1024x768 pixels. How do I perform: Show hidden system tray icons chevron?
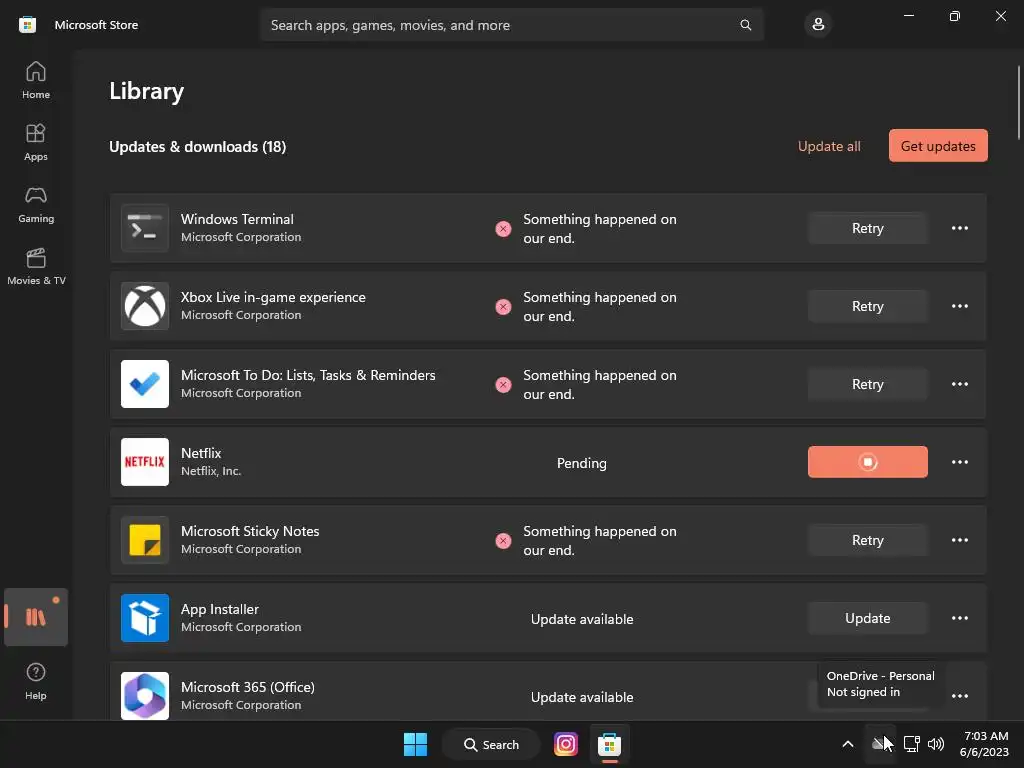847,744
